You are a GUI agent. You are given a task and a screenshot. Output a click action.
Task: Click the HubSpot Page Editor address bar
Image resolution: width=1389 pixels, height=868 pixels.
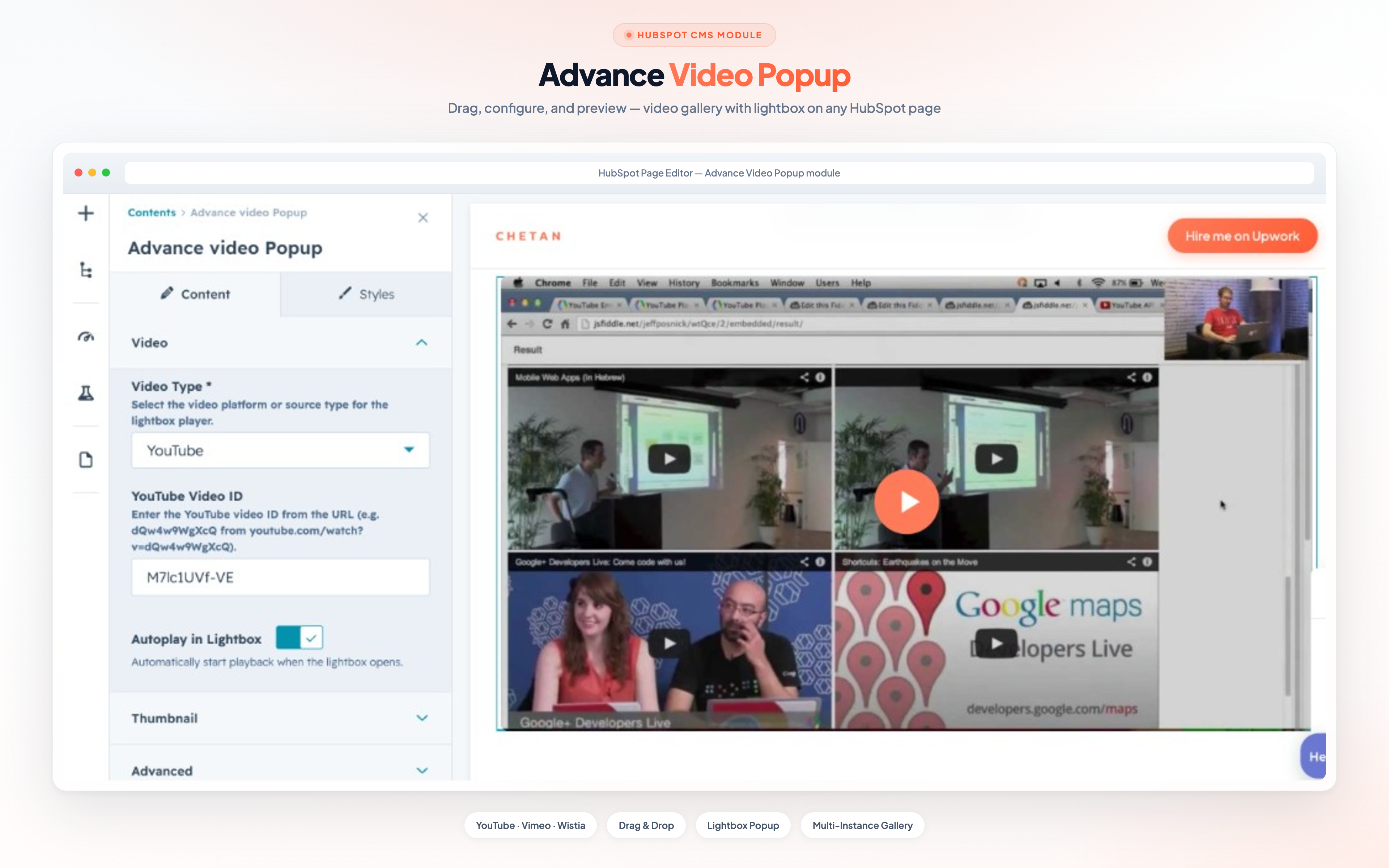click(x=719, y=173)
